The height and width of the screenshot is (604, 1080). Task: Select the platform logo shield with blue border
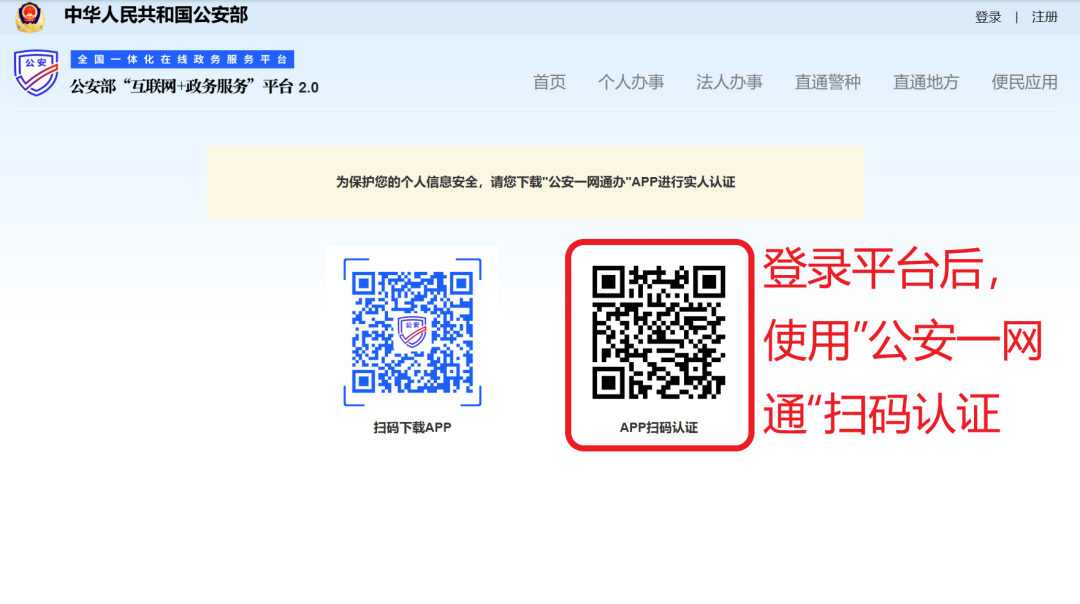point(35,72)
